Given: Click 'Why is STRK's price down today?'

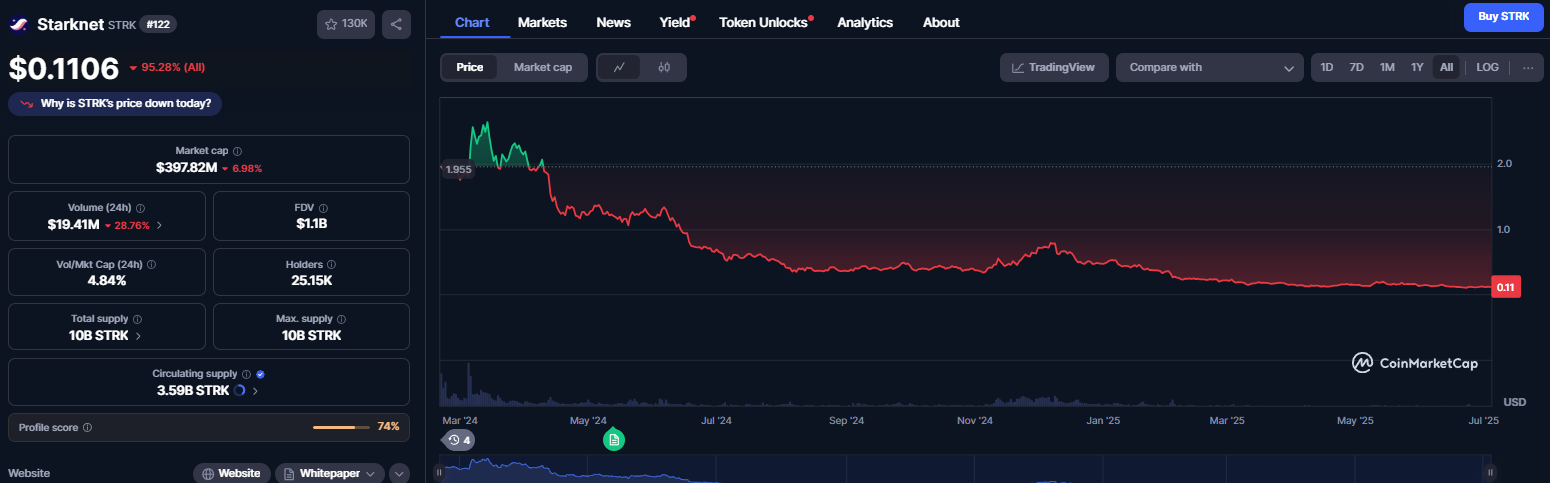Looking at the screenshot, I should coord(115,103).
